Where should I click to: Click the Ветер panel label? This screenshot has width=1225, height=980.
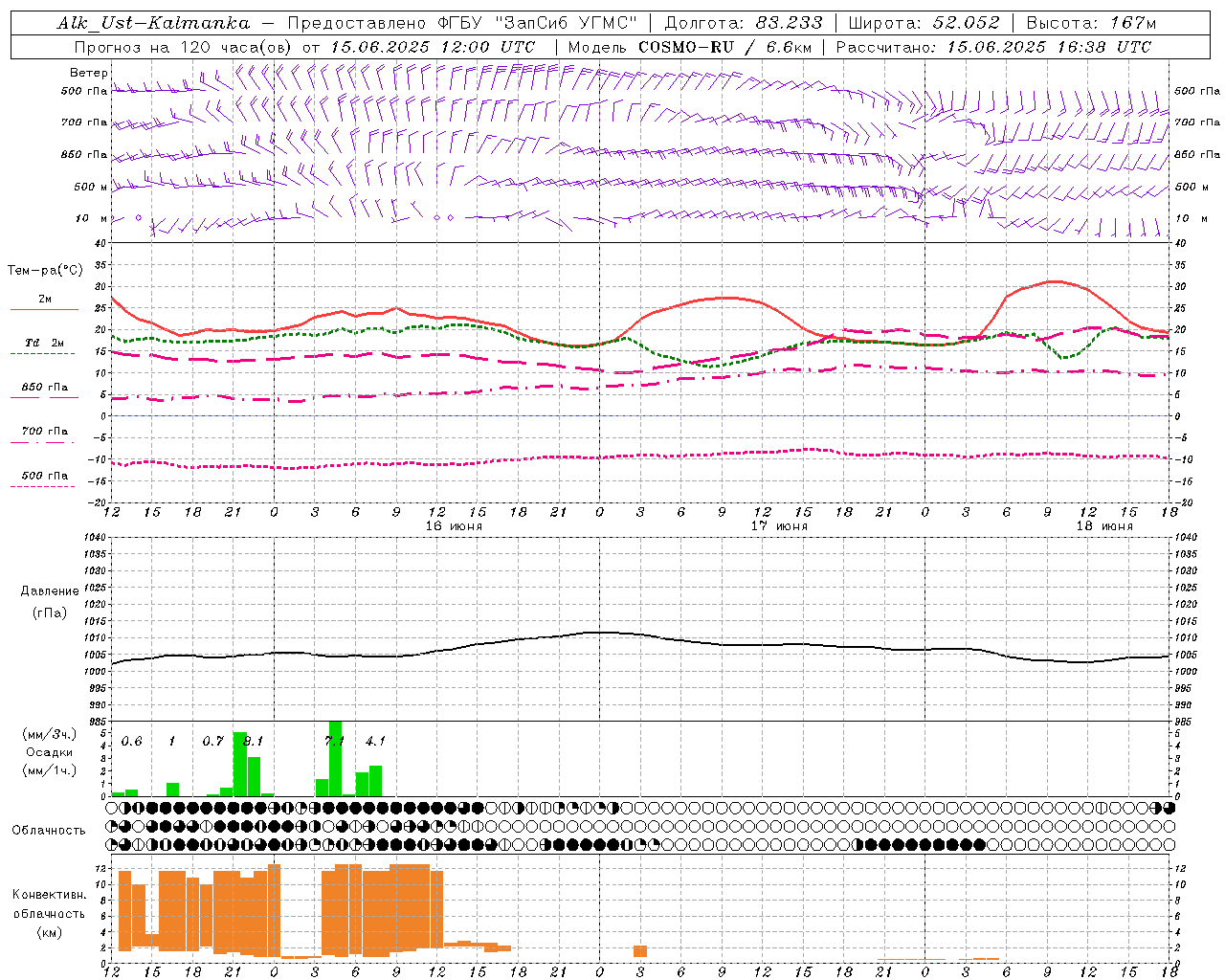coord(89,73)
